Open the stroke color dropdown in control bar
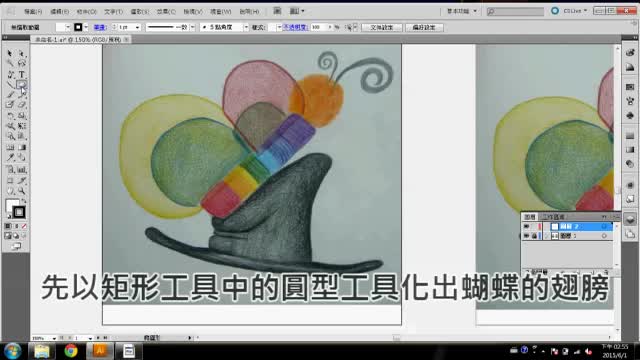This screenshot has height=360, width=640. [86, 27]
